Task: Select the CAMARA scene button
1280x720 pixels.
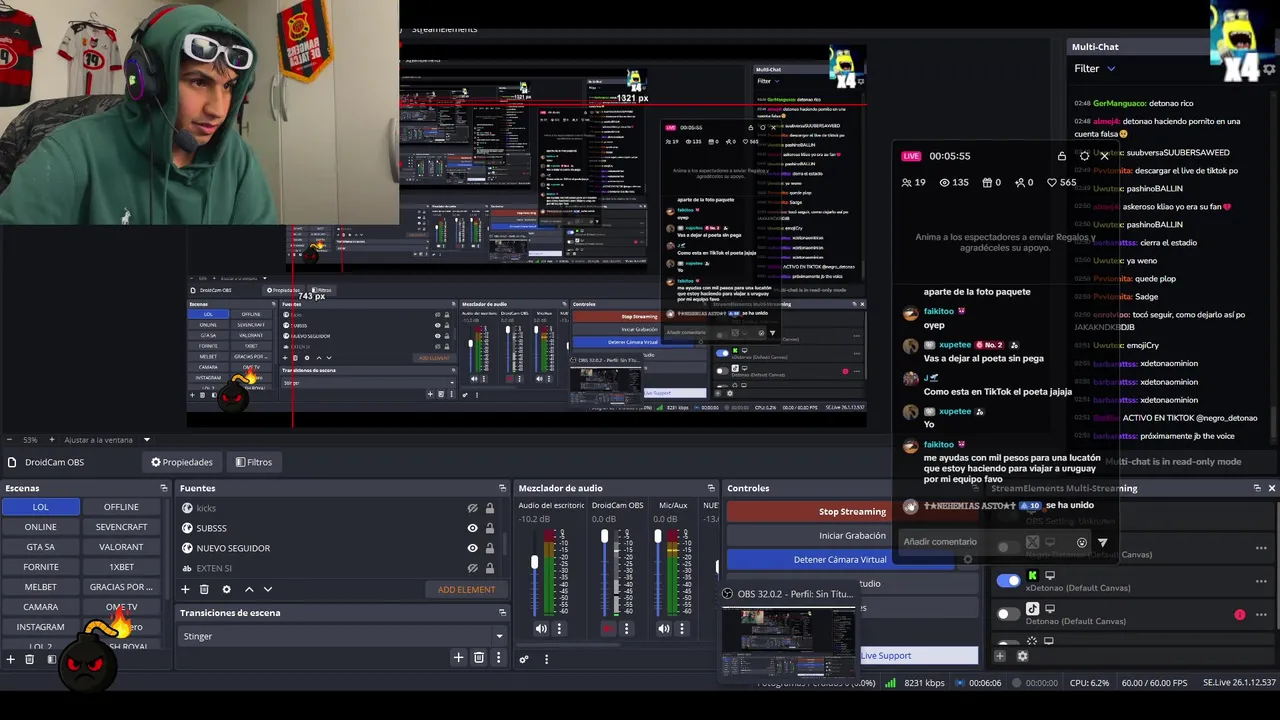Action: click(40, 607)
